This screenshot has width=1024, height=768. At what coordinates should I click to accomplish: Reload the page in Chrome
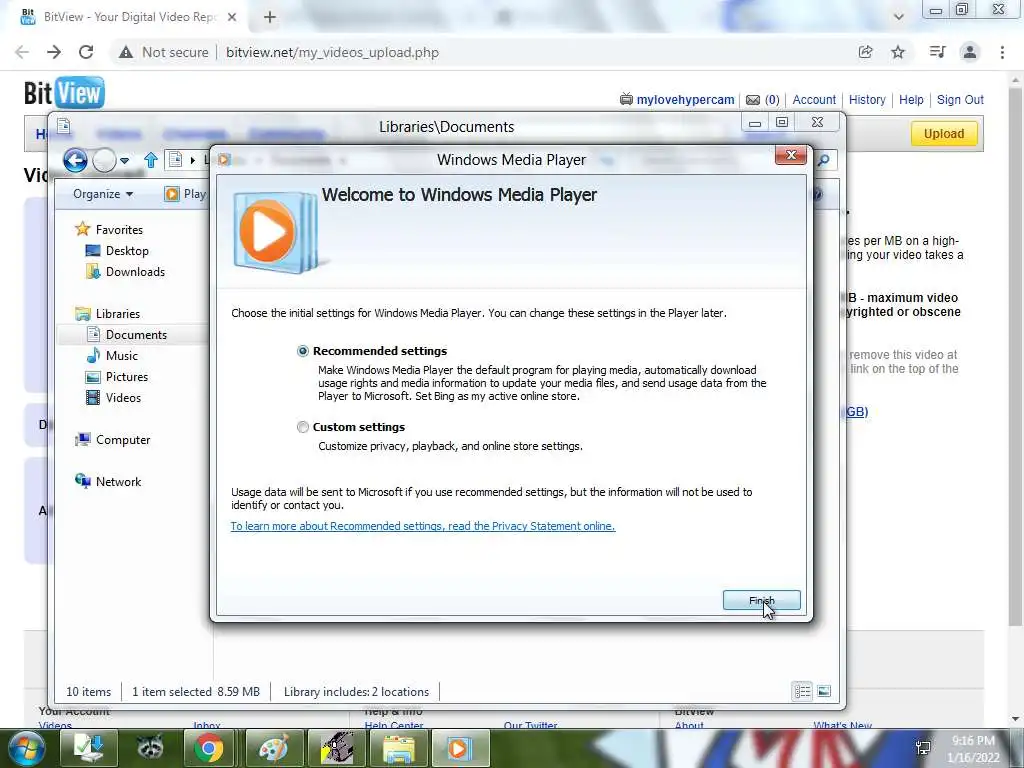tap(86, 52)
